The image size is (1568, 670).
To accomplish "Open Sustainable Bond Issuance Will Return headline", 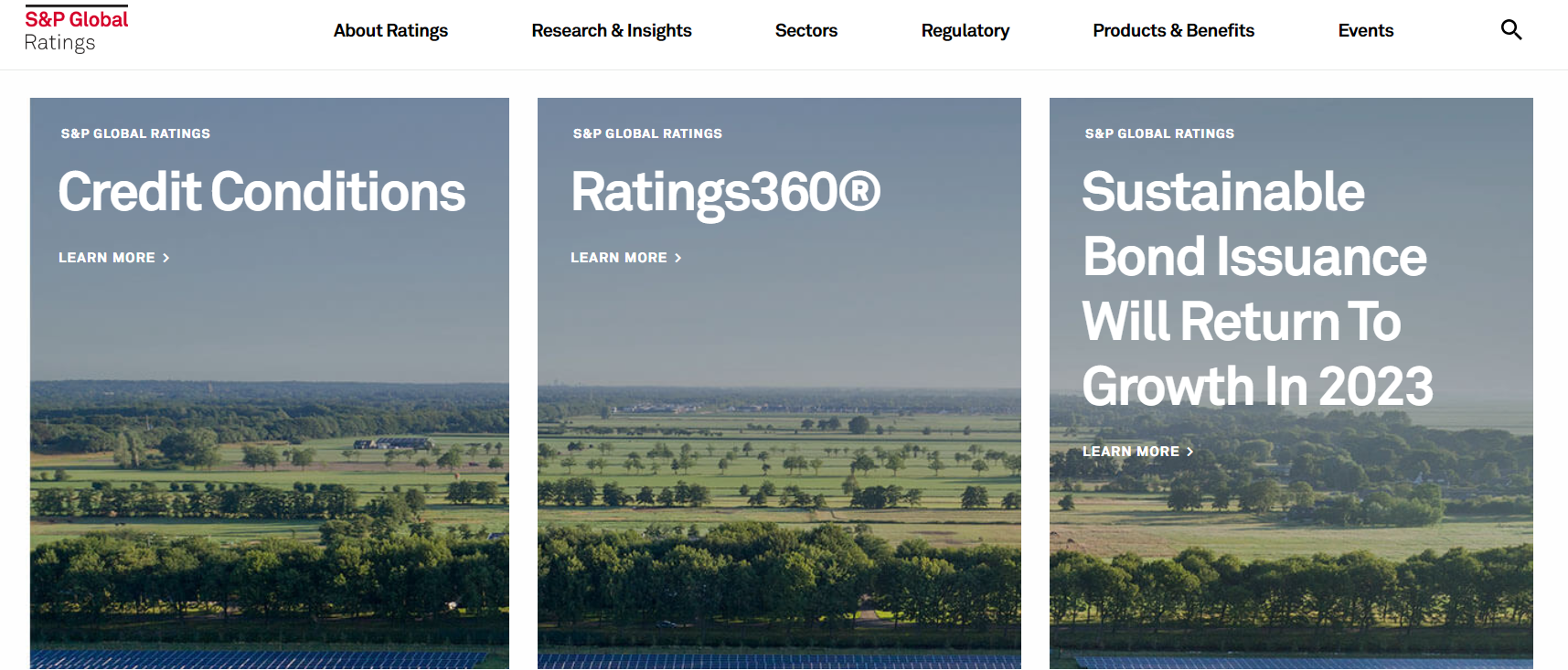I will click(x=1258, y=289).
